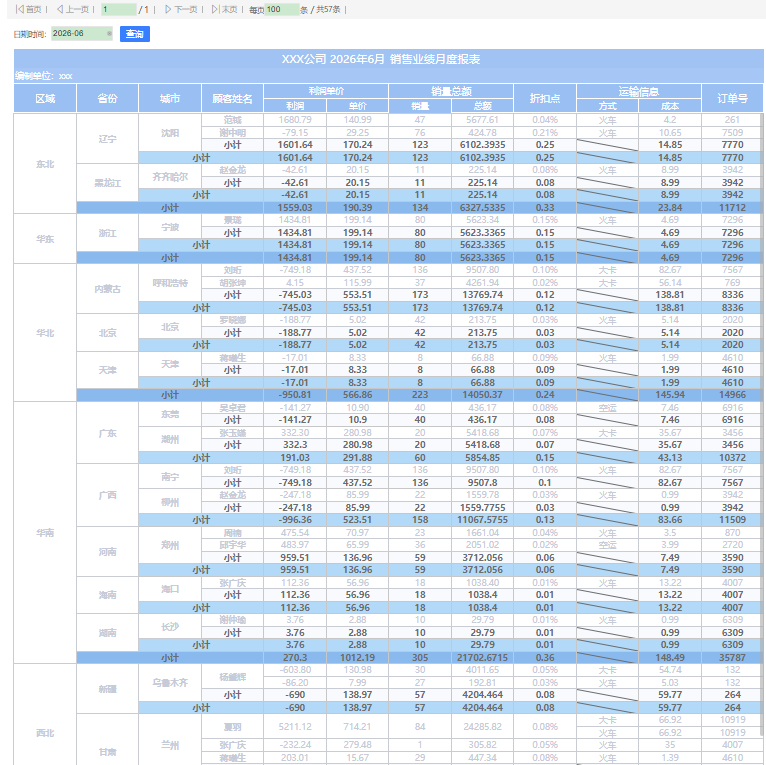Click the 利润单价 header group
The image size is (766, 765).
coord(326,91)
